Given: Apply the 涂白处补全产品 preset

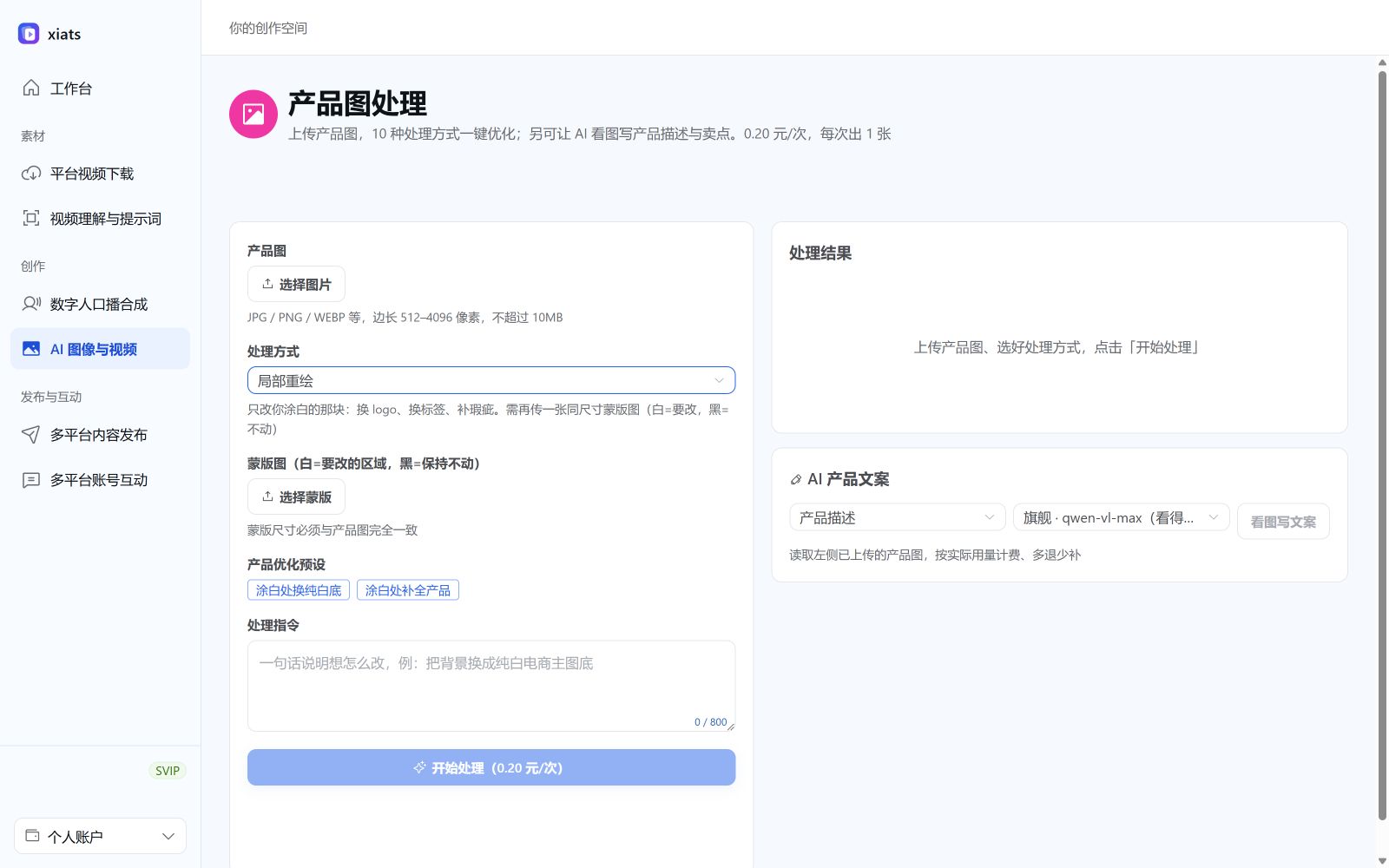Looking at the screenshot, I should point(408,590).
